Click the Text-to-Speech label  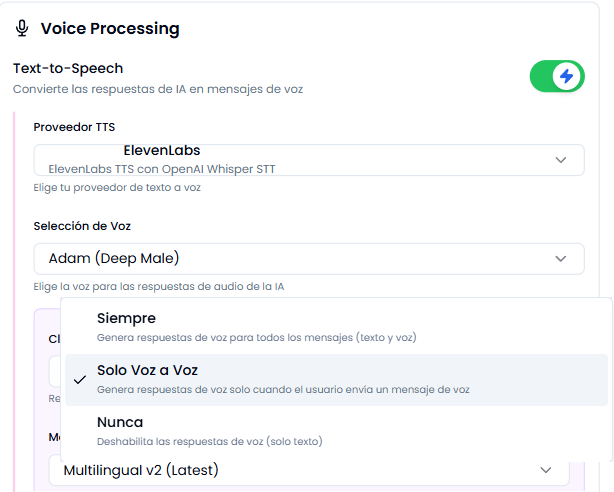pyautogui.click(x=68, y=69)
